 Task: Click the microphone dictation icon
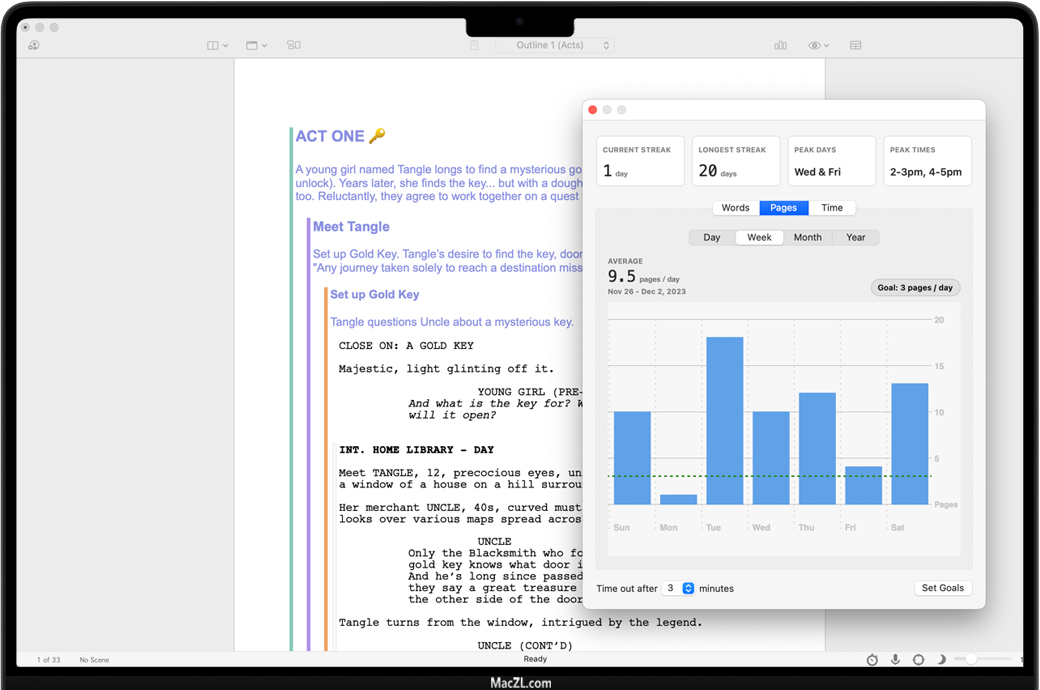895,659
